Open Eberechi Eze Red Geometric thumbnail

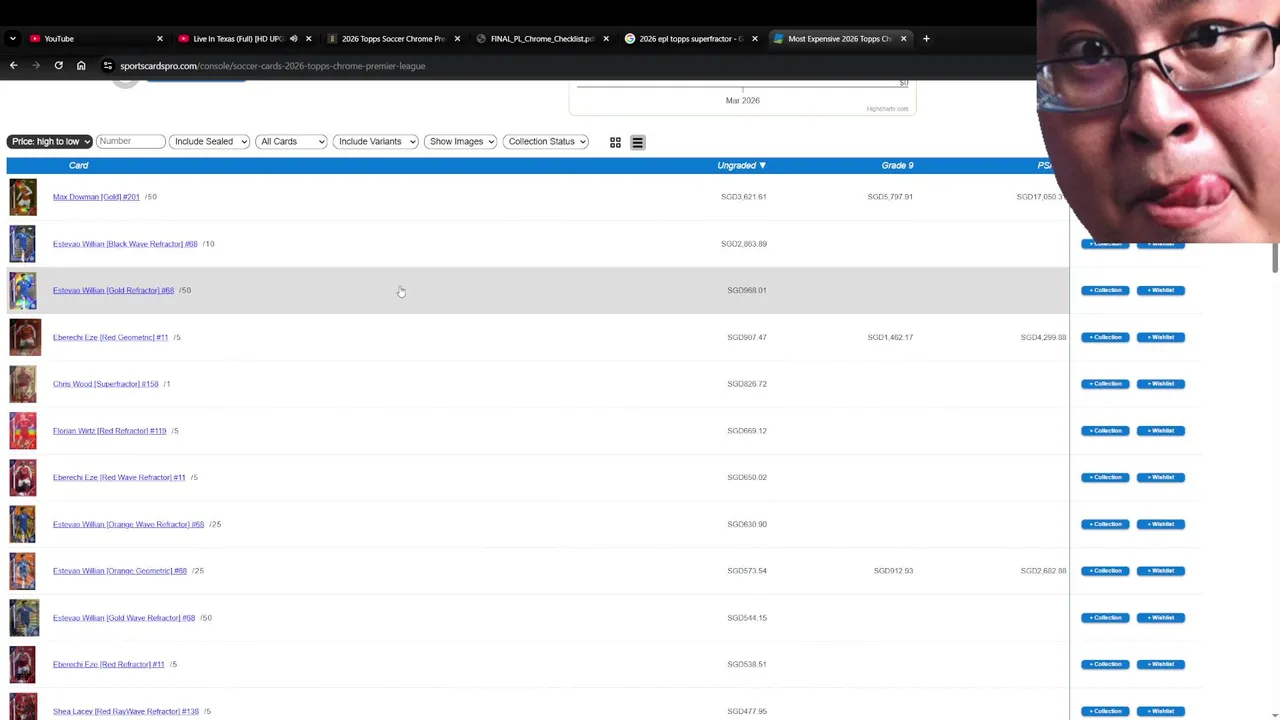(x=25, y=337)
